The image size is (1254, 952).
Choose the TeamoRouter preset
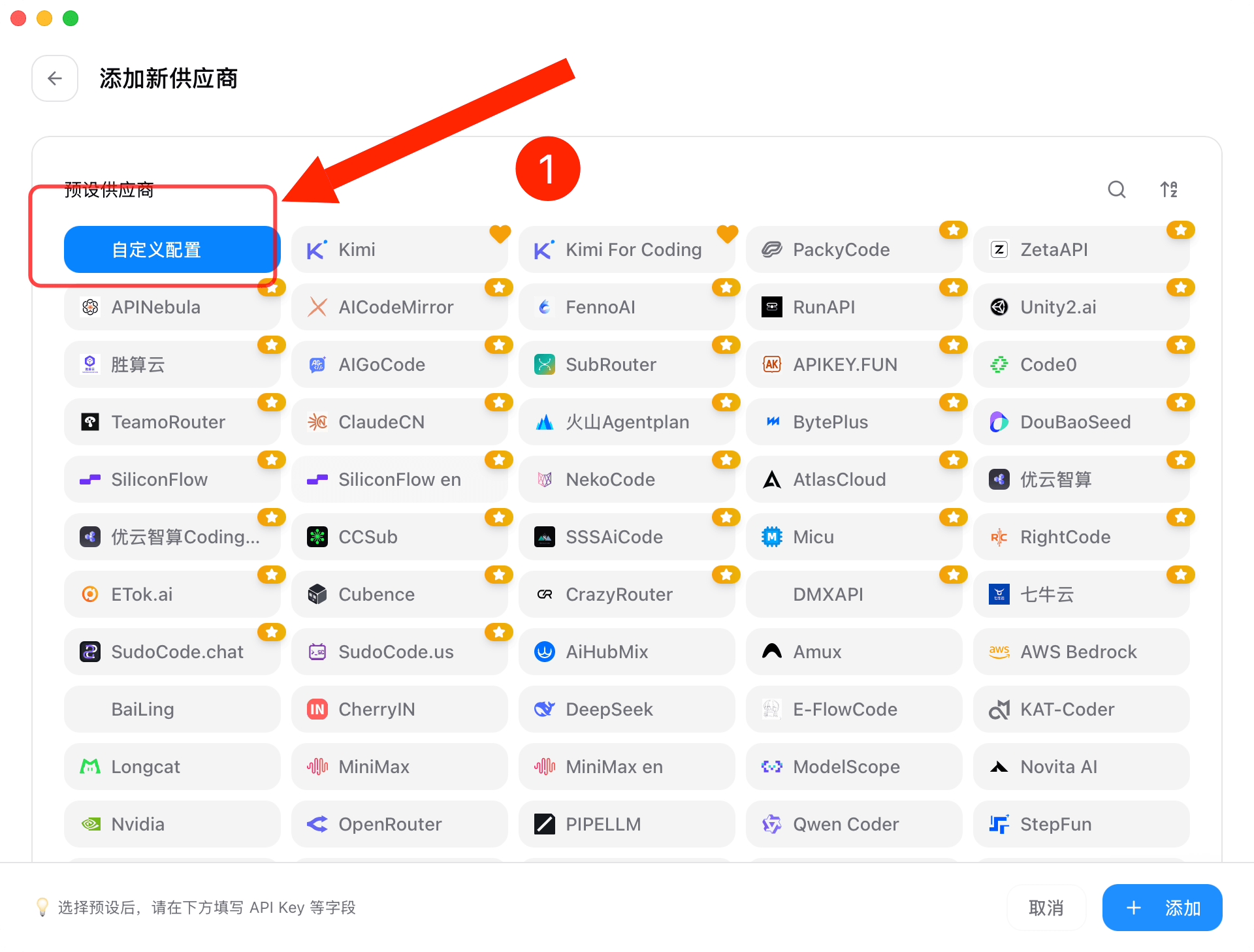pos(172,422)
